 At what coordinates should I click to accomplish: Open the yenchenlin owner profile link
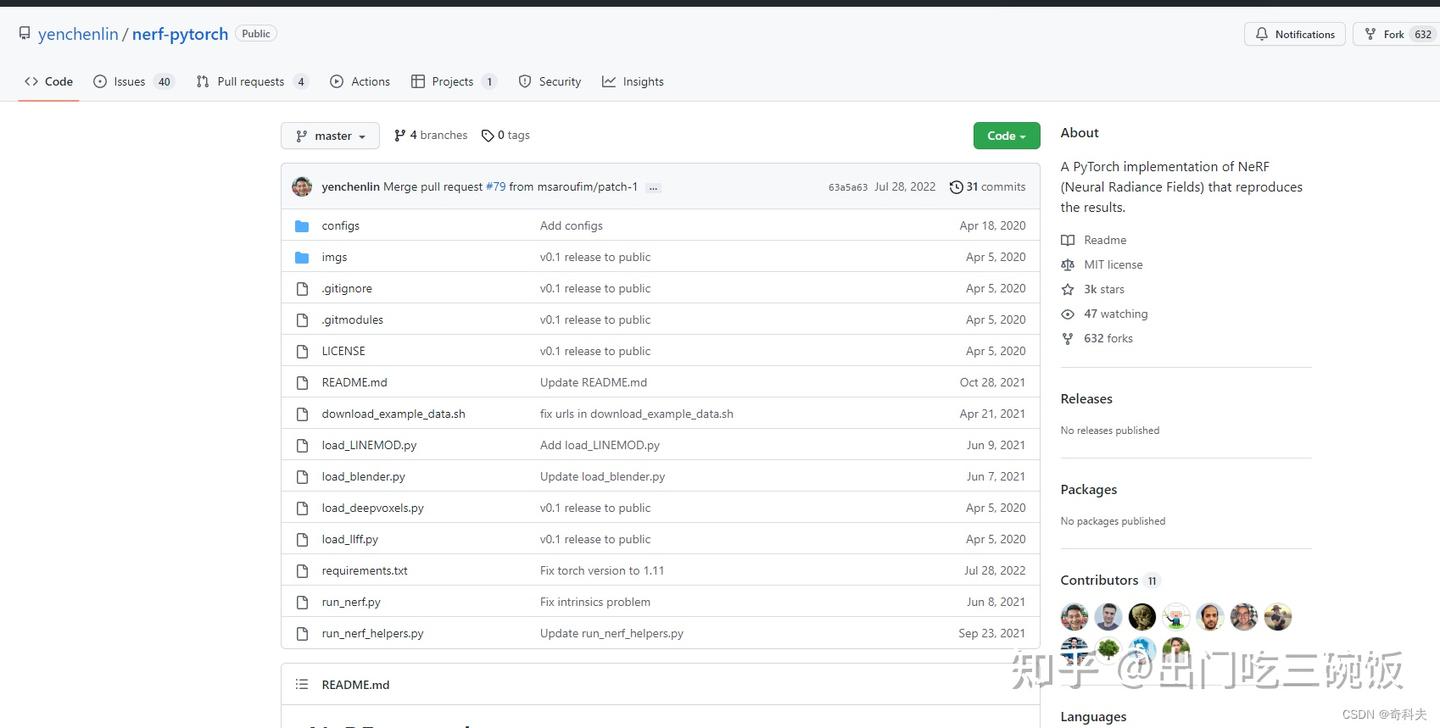pos(78,34)
